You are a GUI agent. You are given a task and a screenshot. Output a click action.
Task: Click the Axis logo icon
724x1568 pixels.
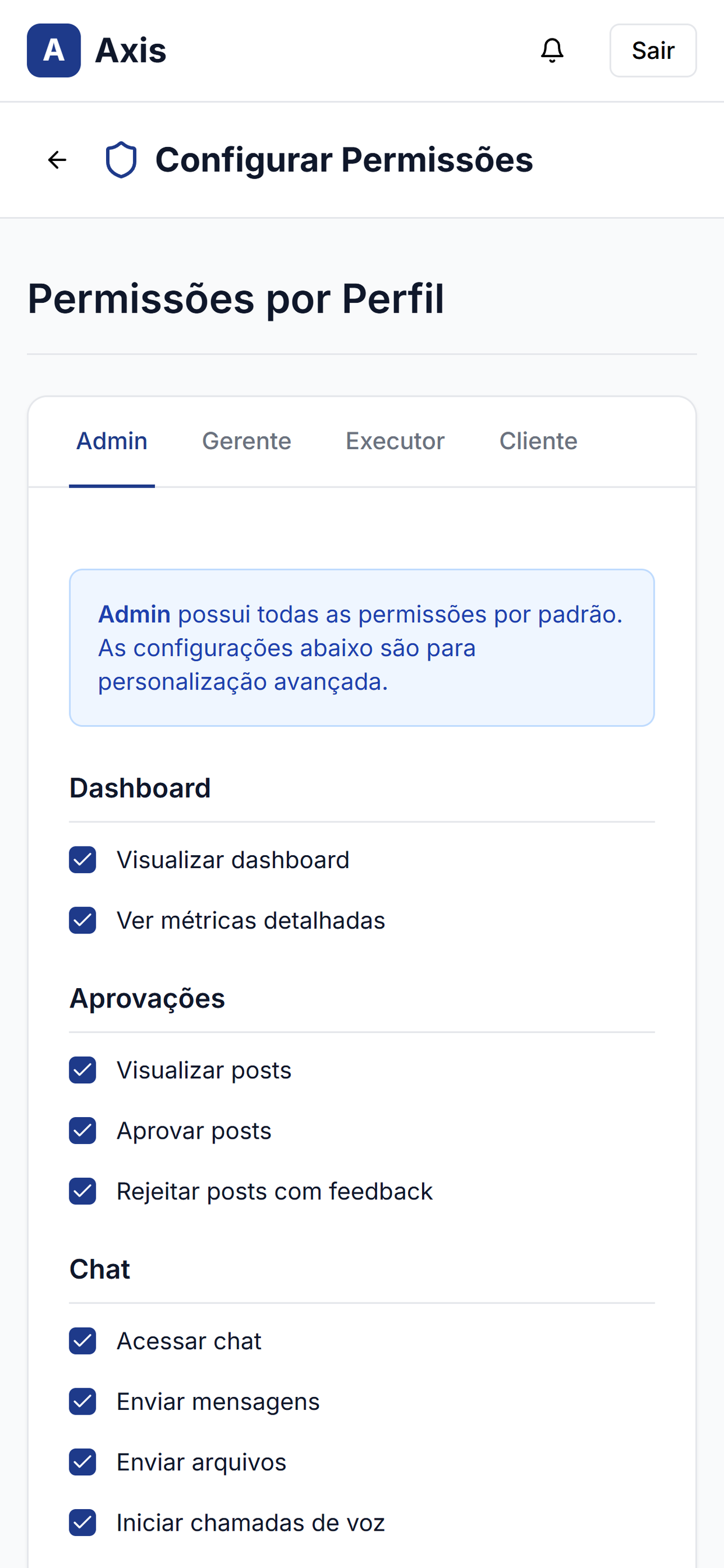tap(54, 51)
